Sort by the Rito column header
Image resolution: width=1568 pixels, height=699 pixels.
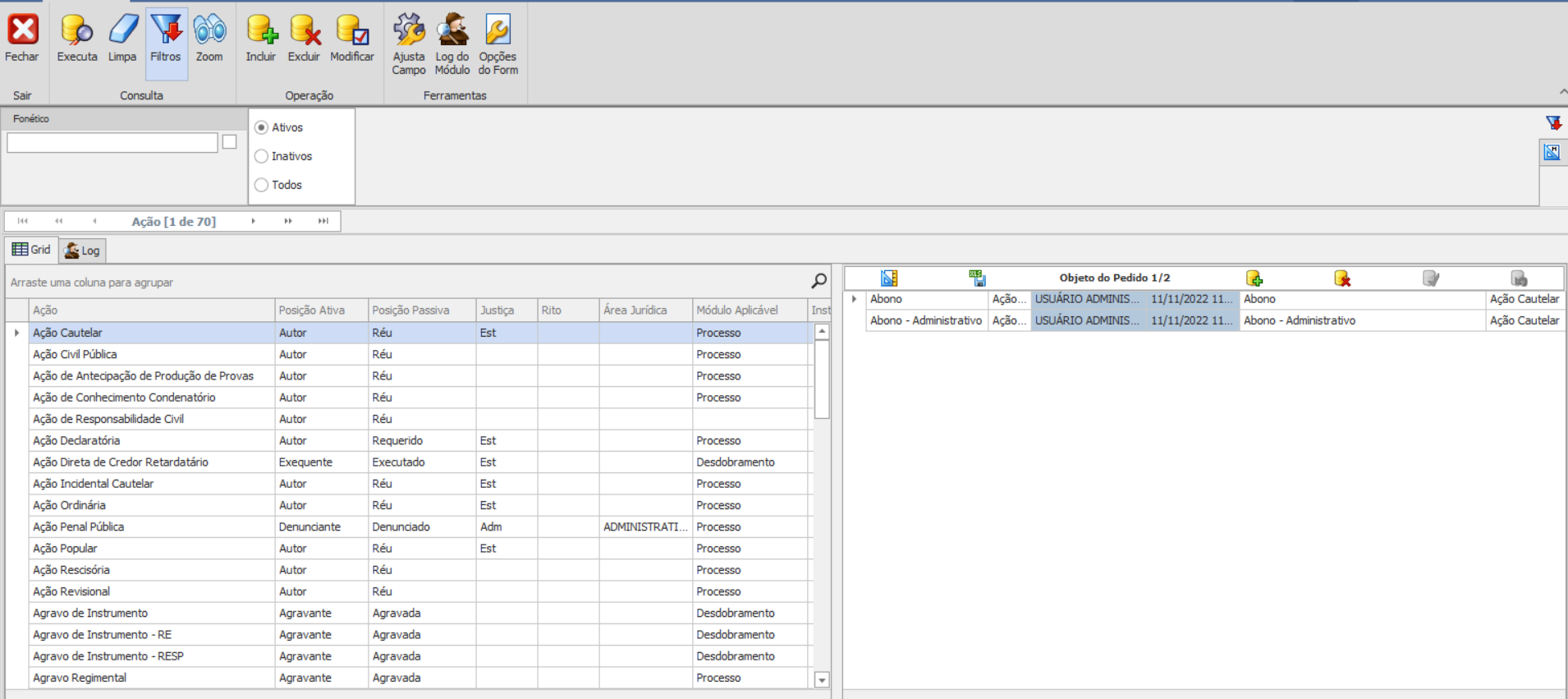[568, 310]
